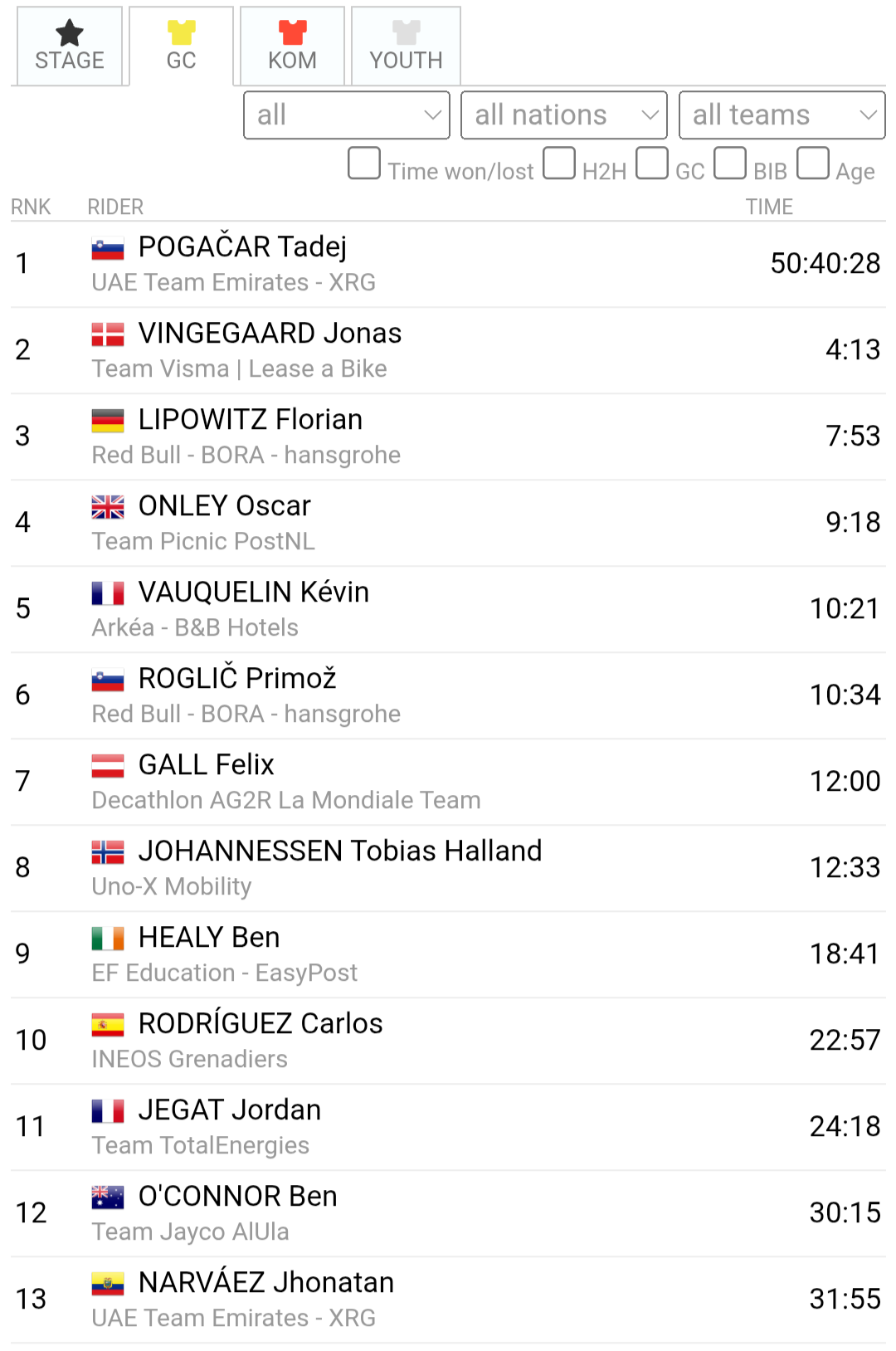Click the Slovenian flag next to POGAČAR
This screenshot has width=896, height=1351.
108,248
